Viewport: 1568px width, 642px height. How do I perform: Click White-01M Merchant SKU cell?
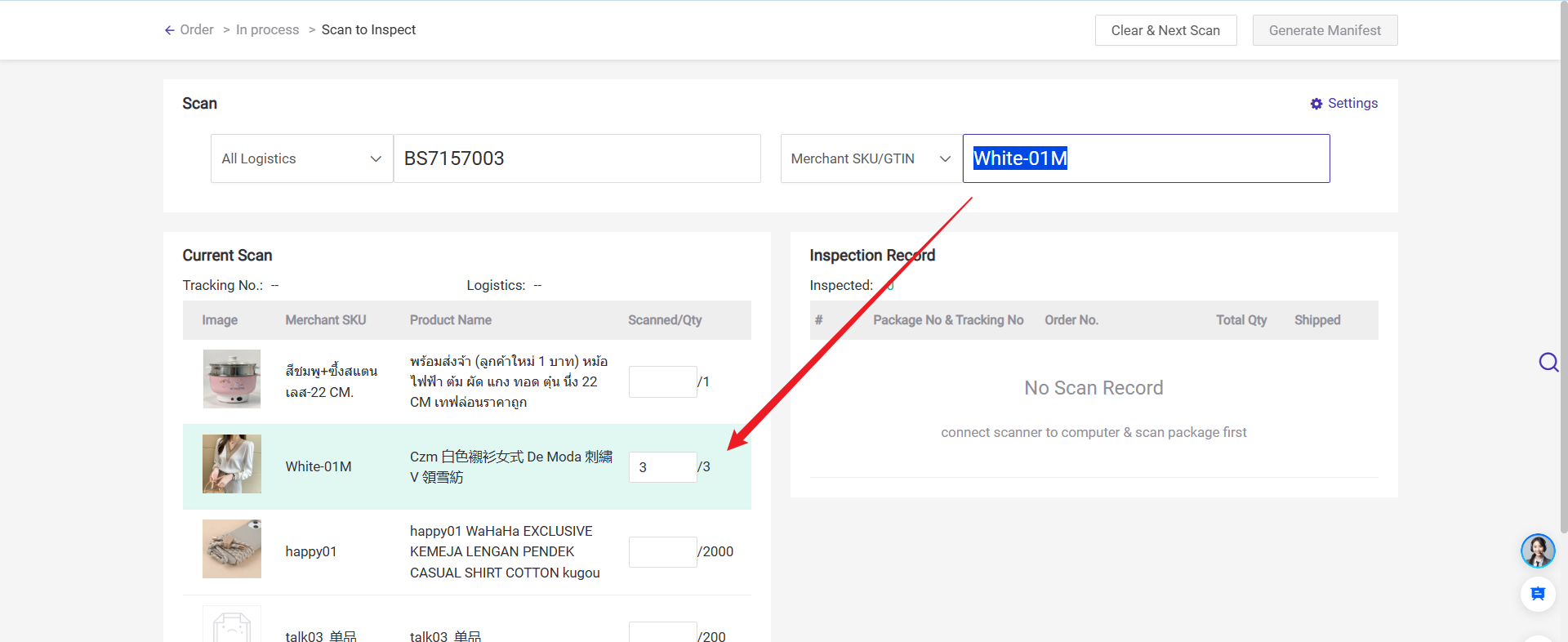point(318,466)
